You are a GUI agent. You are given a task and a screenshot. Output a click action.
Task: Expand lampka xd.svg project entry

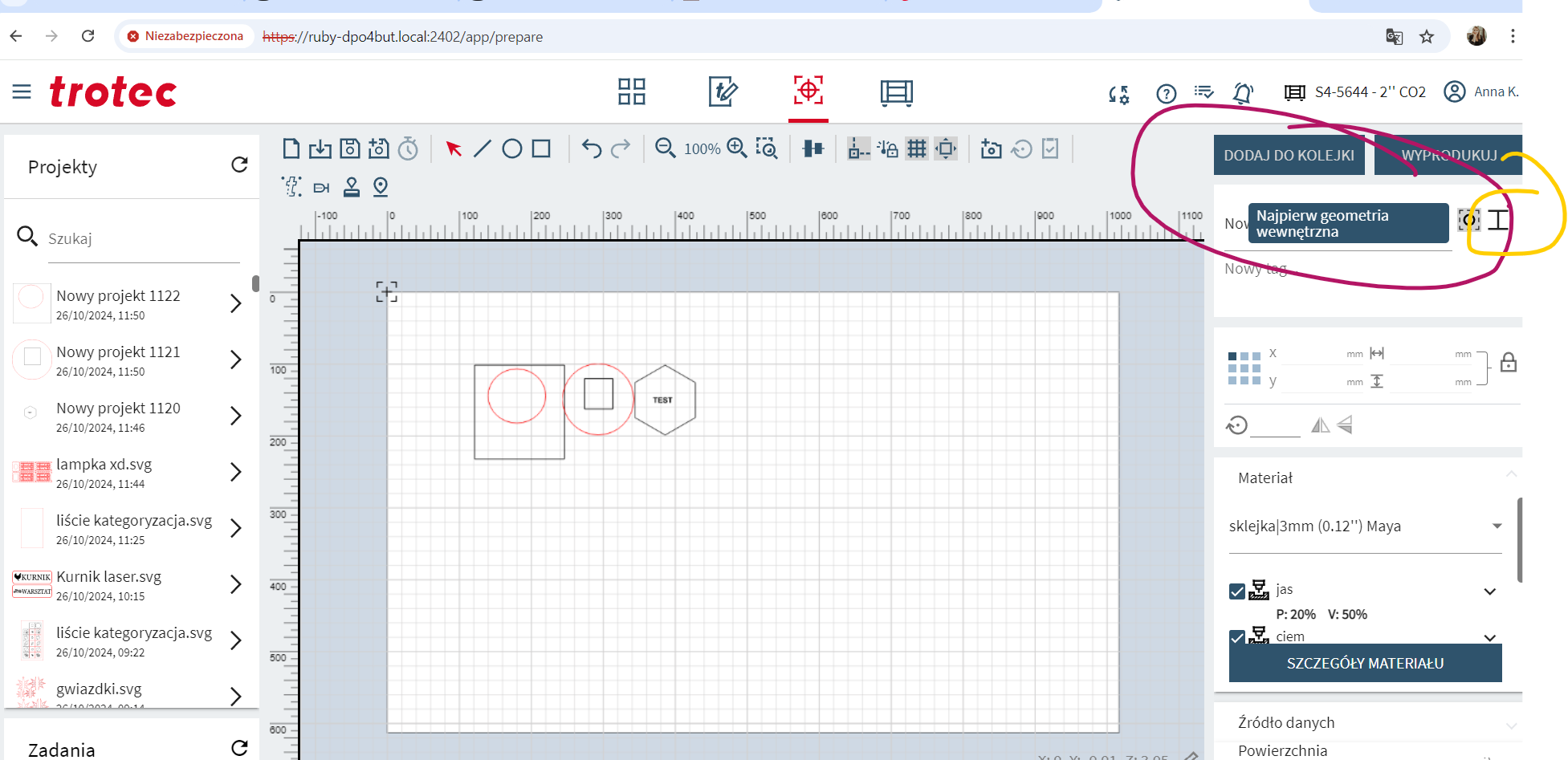pos(235,472)
